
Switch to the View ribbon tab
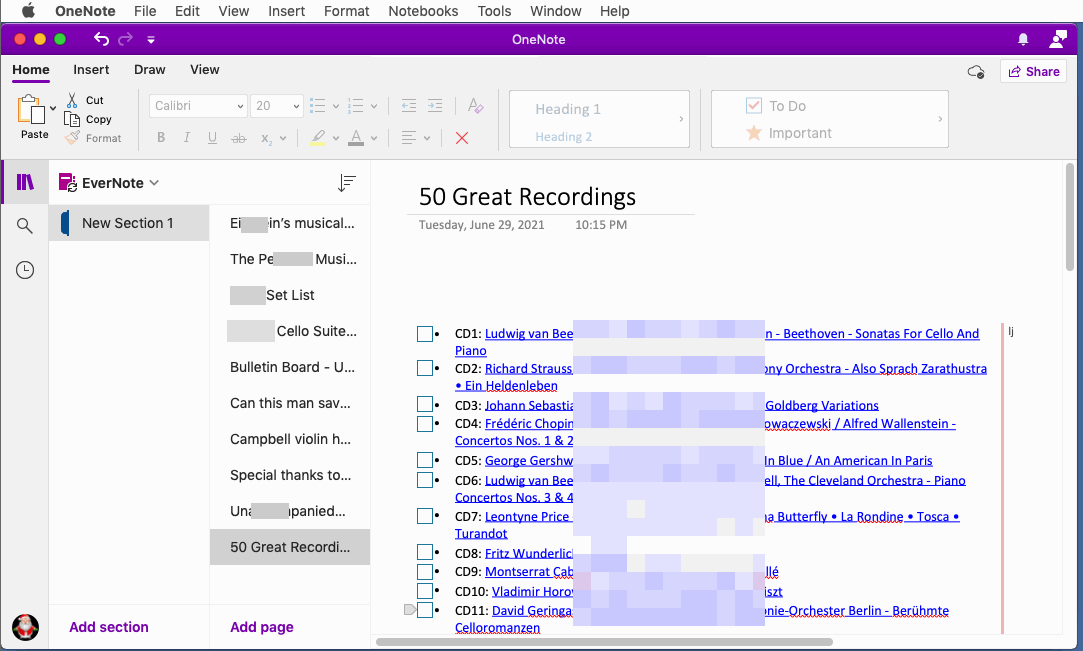pyautogui.click(x=204, y=70)
